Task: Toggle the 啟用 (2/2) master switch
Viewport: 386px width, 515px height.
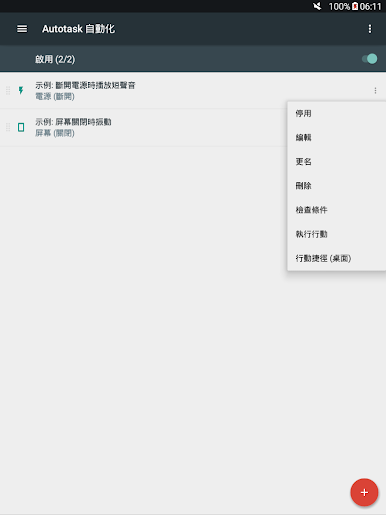Action: pyautogui.click(x=370, y=59)
